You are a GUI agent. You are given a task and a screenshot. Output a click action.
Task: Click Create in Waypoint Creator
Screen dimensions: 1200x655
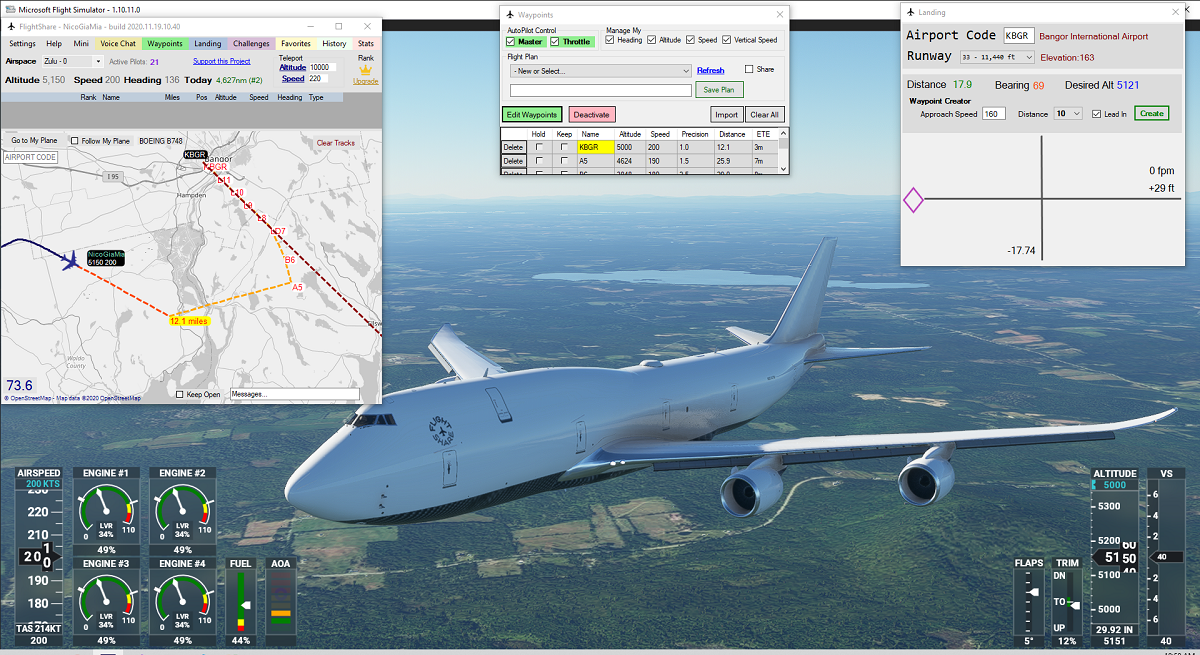[1152, 114]
